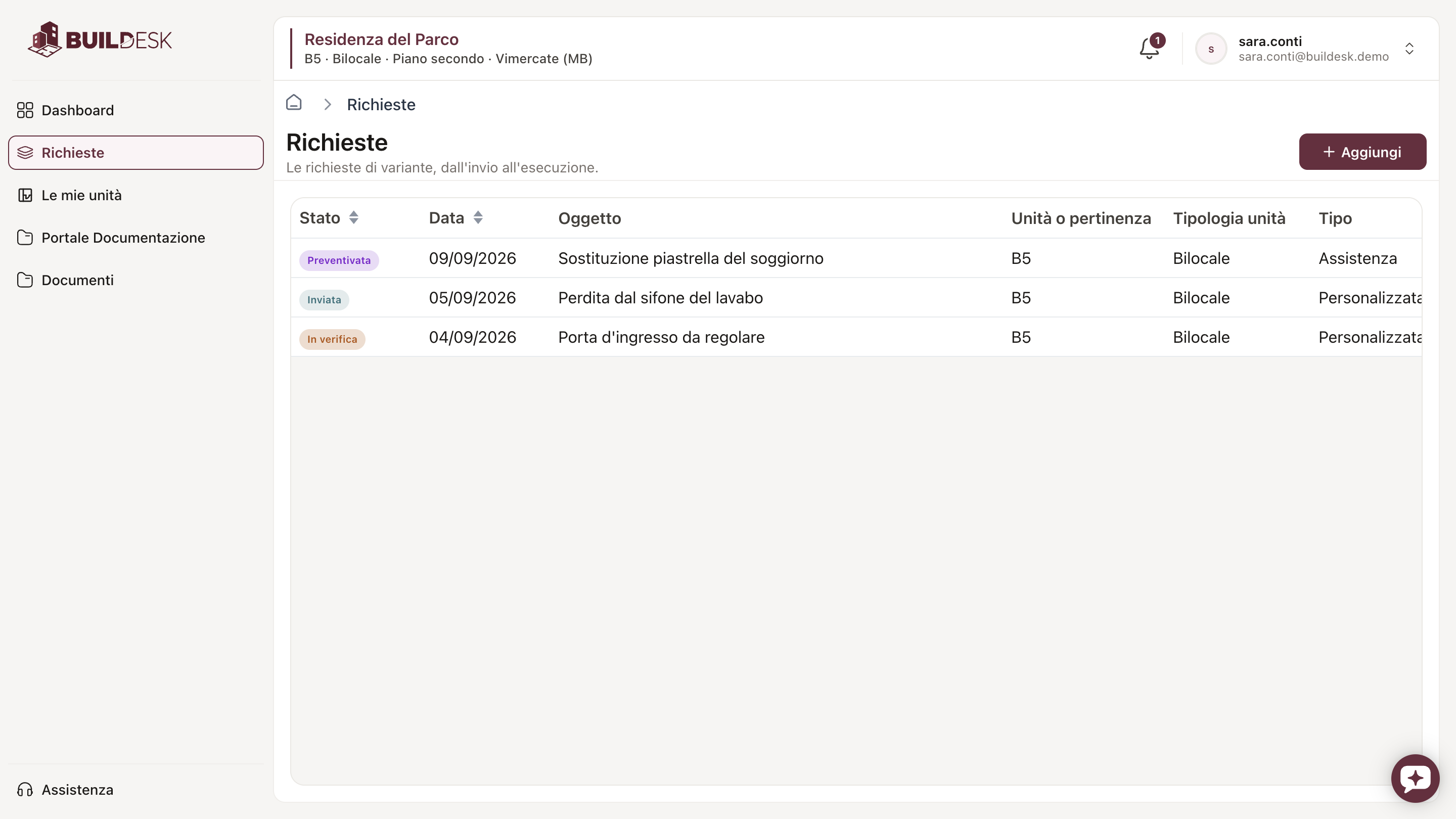Click sara.conti@buildesk.demo email text
The width and height of the screenshot is (1456, 819).
click(x=1313, y=57)
